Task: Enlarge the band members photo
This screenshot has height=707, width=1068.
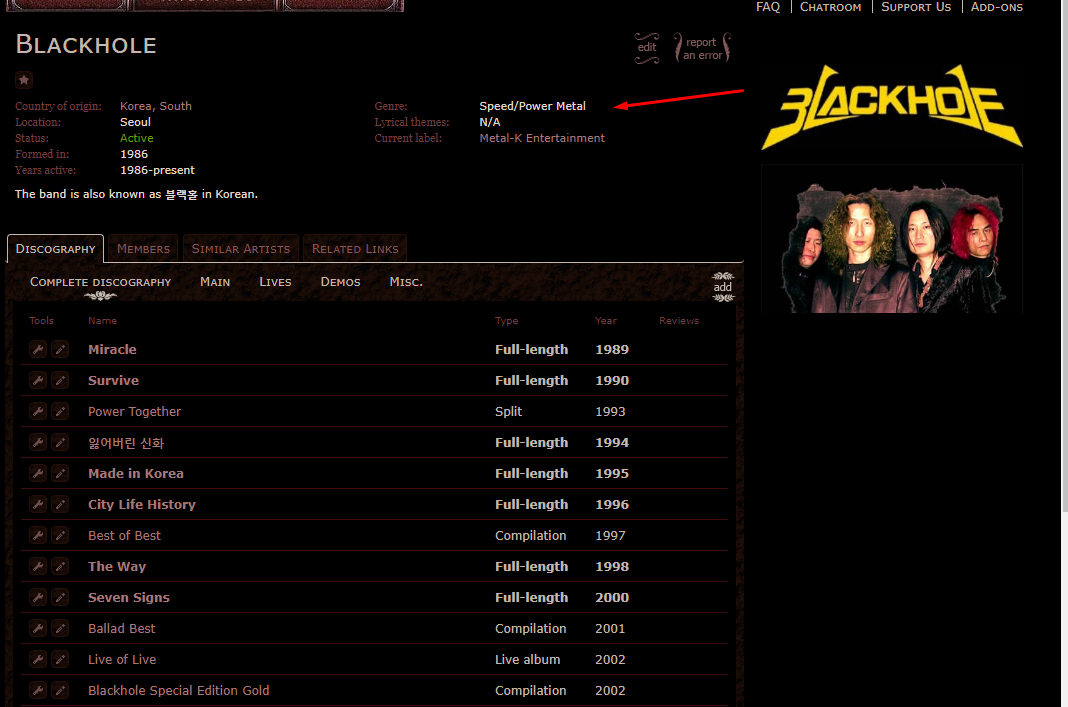Action: (892, 239)
